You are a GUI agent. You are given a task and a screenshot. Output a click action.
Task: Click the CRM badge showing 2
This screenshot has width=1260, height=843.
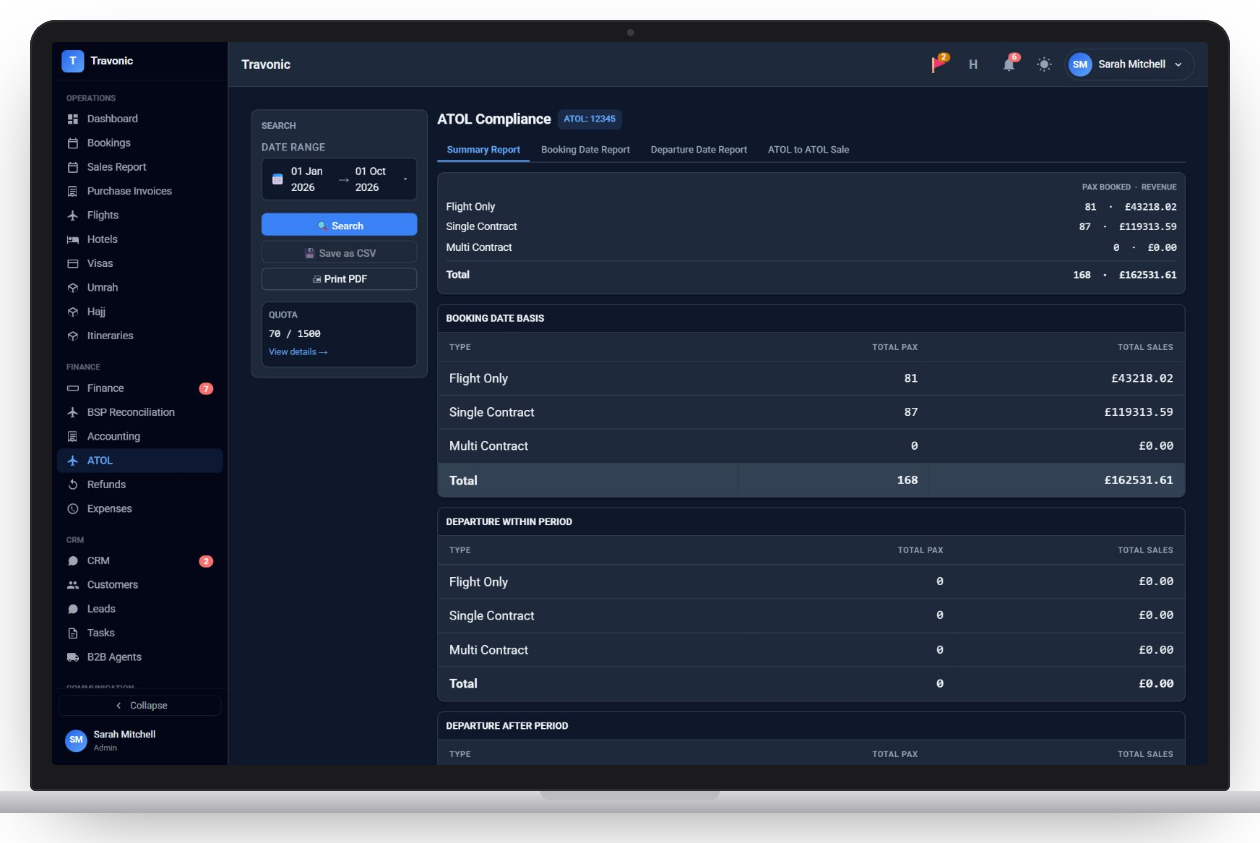pos(206,561)
